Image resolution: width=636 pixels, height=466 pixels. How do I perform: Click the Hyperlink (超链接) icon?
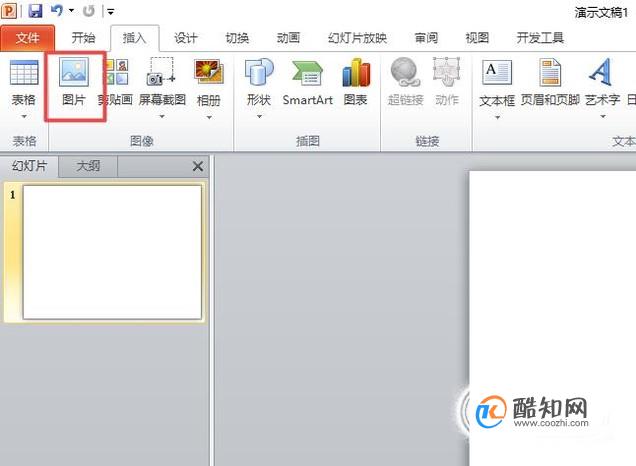pos(405,72)
